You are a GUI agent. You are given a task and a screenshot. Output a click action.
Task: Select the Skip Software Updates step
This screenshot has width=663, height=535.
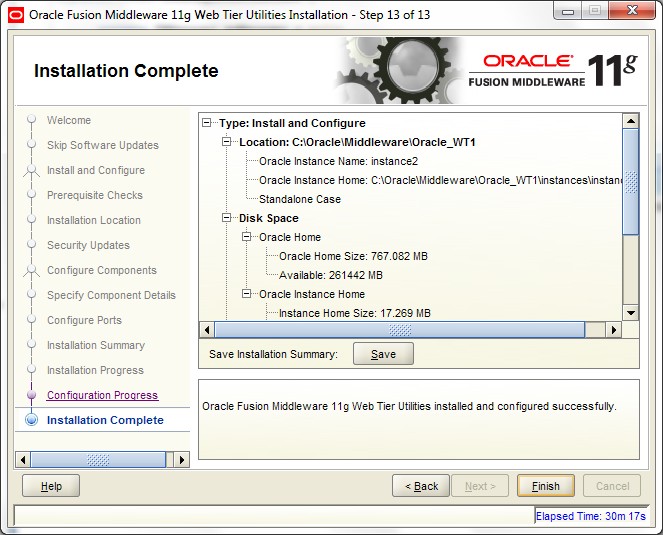(103, 145)
